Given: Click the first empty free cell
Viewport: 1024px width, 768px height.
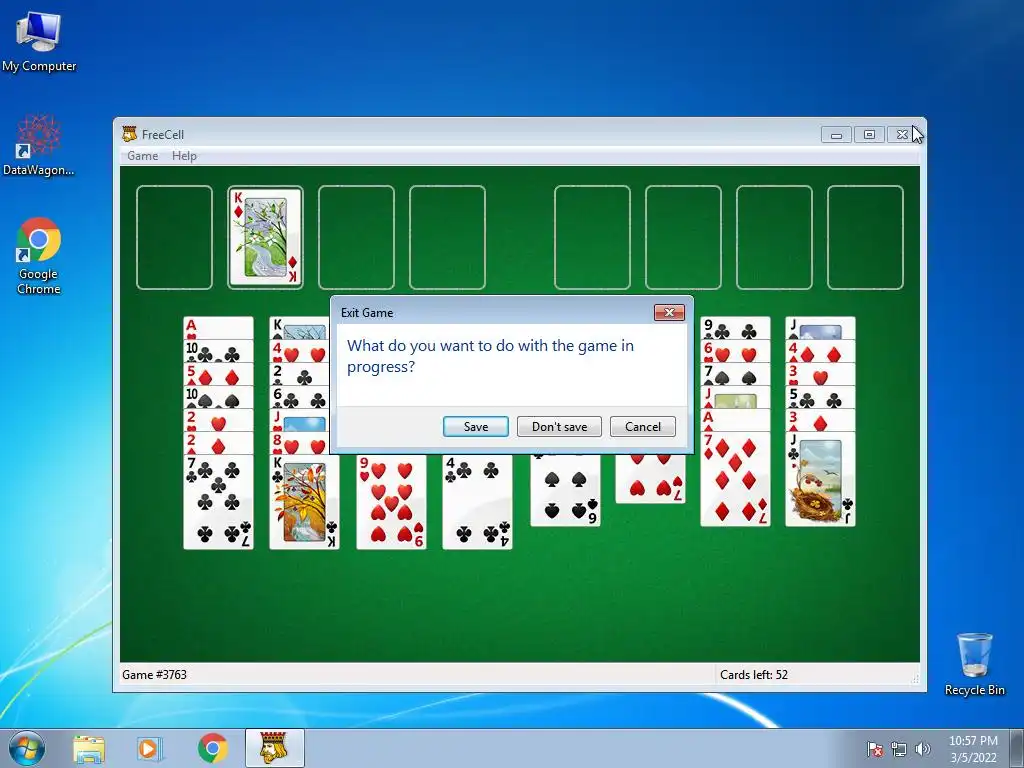Looking at the screenshot, I should 174,237.
